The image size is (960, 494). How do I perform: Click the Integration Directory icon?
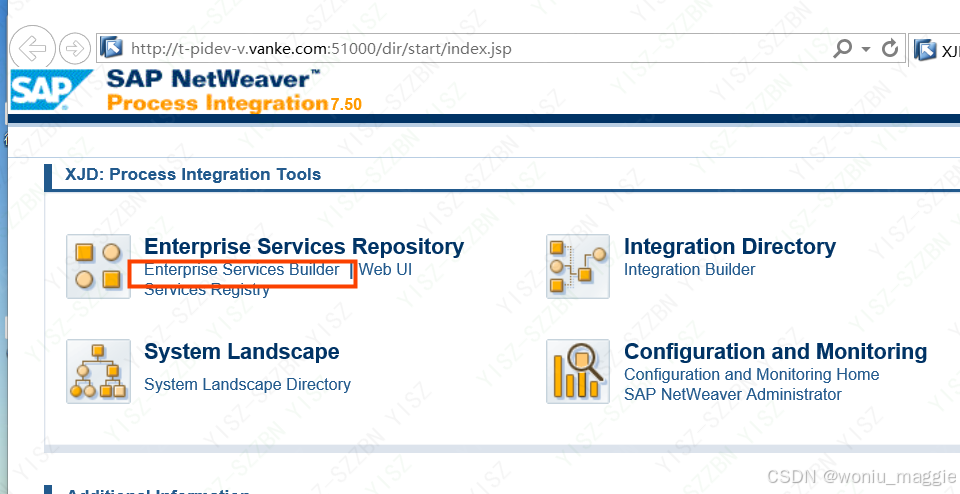coord(578,266)
